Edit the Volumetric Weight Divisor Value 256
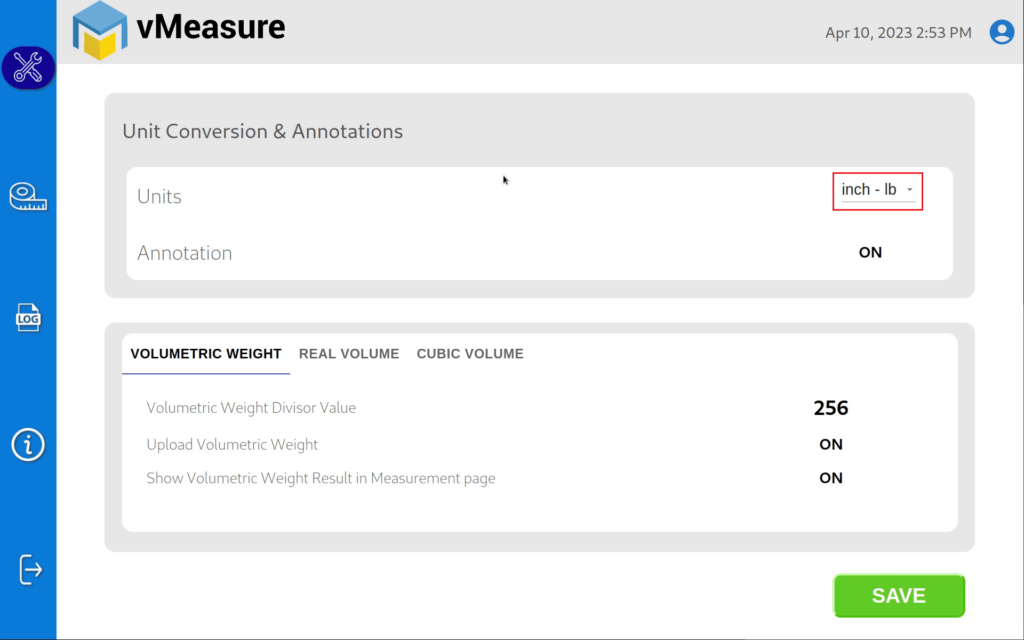Viewport: 1024px width, 640px height. [x=831, y=408]
